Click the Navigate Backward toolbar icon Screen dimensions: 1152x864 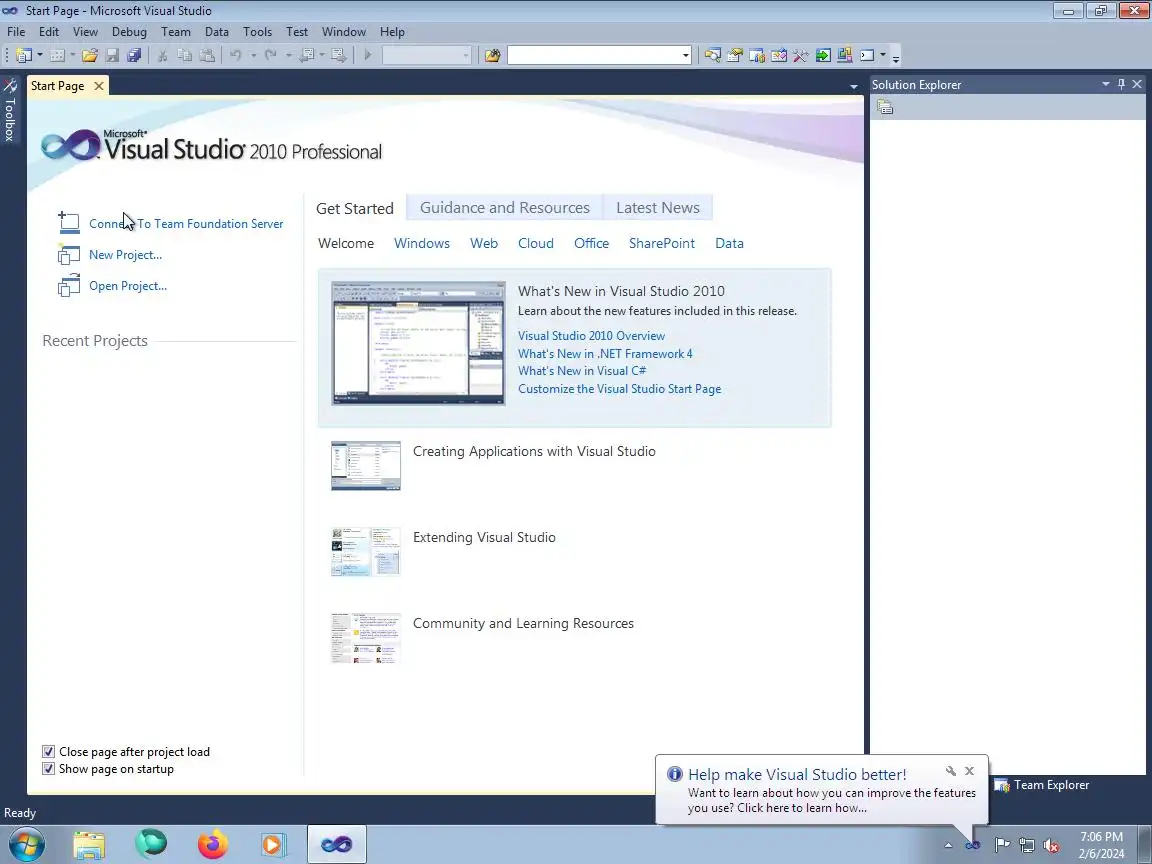[x=307, y=55]
